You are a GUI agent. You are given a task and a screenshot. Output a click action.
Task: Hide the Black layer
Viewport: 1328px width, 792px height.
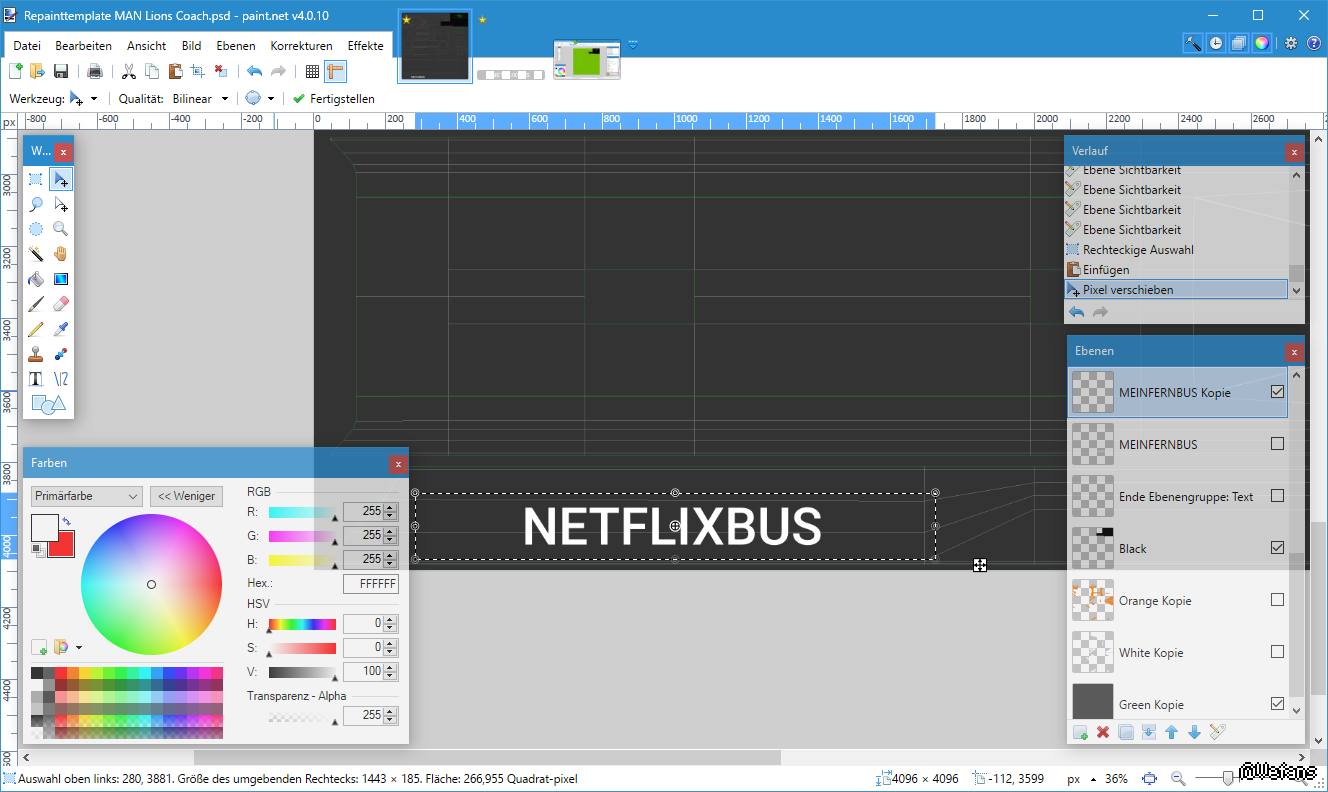(x=1277, y=548)
